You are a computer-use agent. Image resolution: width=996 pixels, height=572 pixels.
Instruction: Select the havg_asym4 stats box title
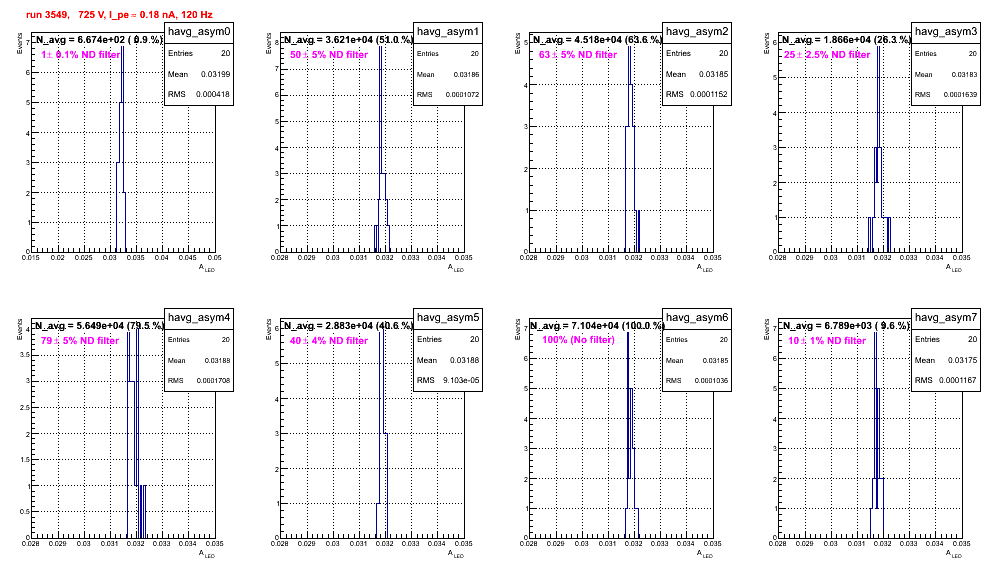point(199,317)
